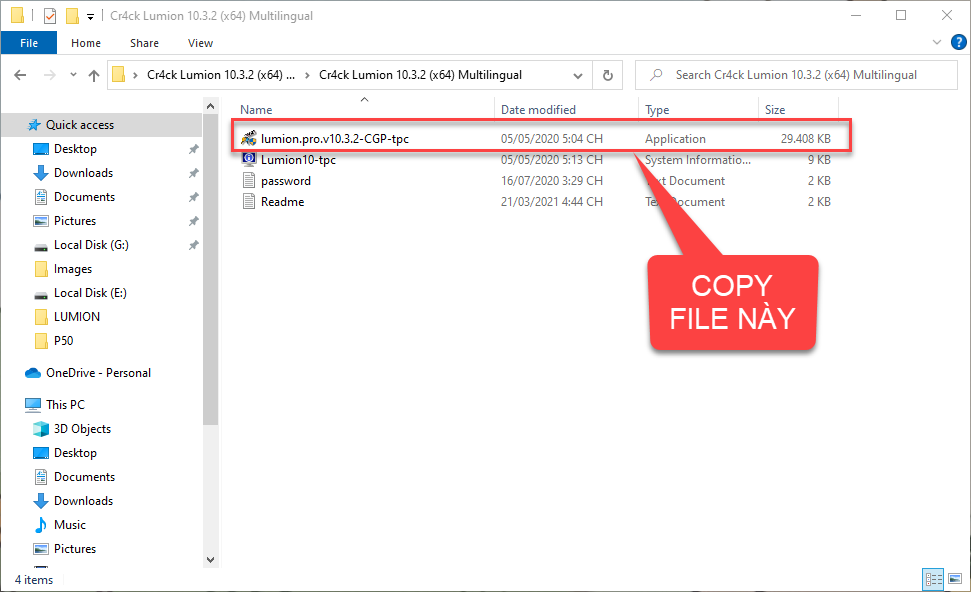Unpin Desktop from Quick access
Viewport: 971px width, 592px height.
(193, 149)
